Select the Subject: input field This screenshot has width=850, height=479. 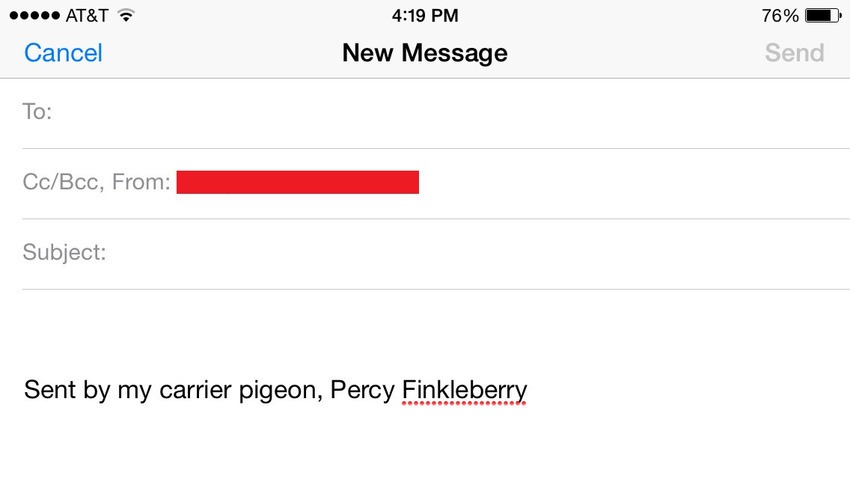[x=436, y=254]
